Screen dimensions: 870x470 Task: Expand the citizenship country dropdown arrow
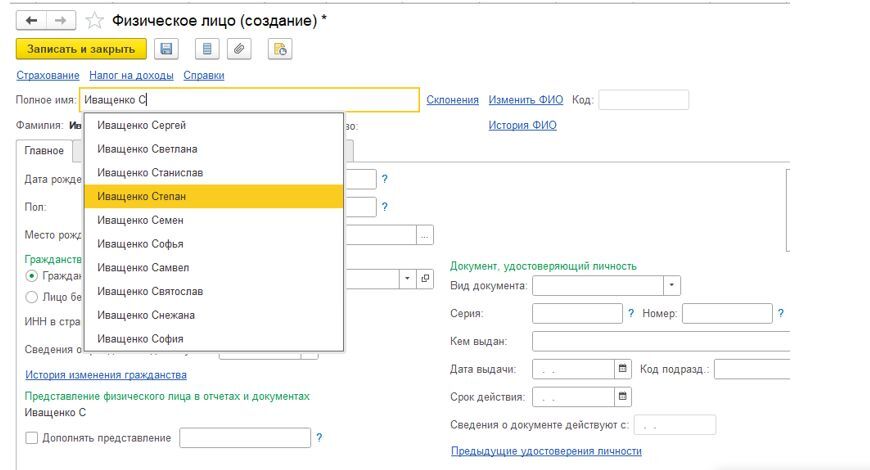tap(408, 279)
